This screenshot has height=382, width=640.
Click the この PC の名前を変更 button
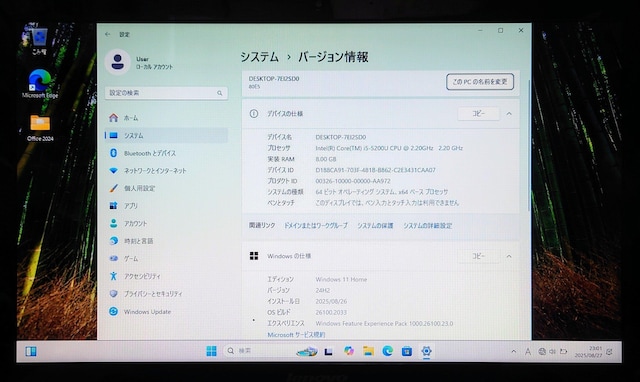pos(480,82)
